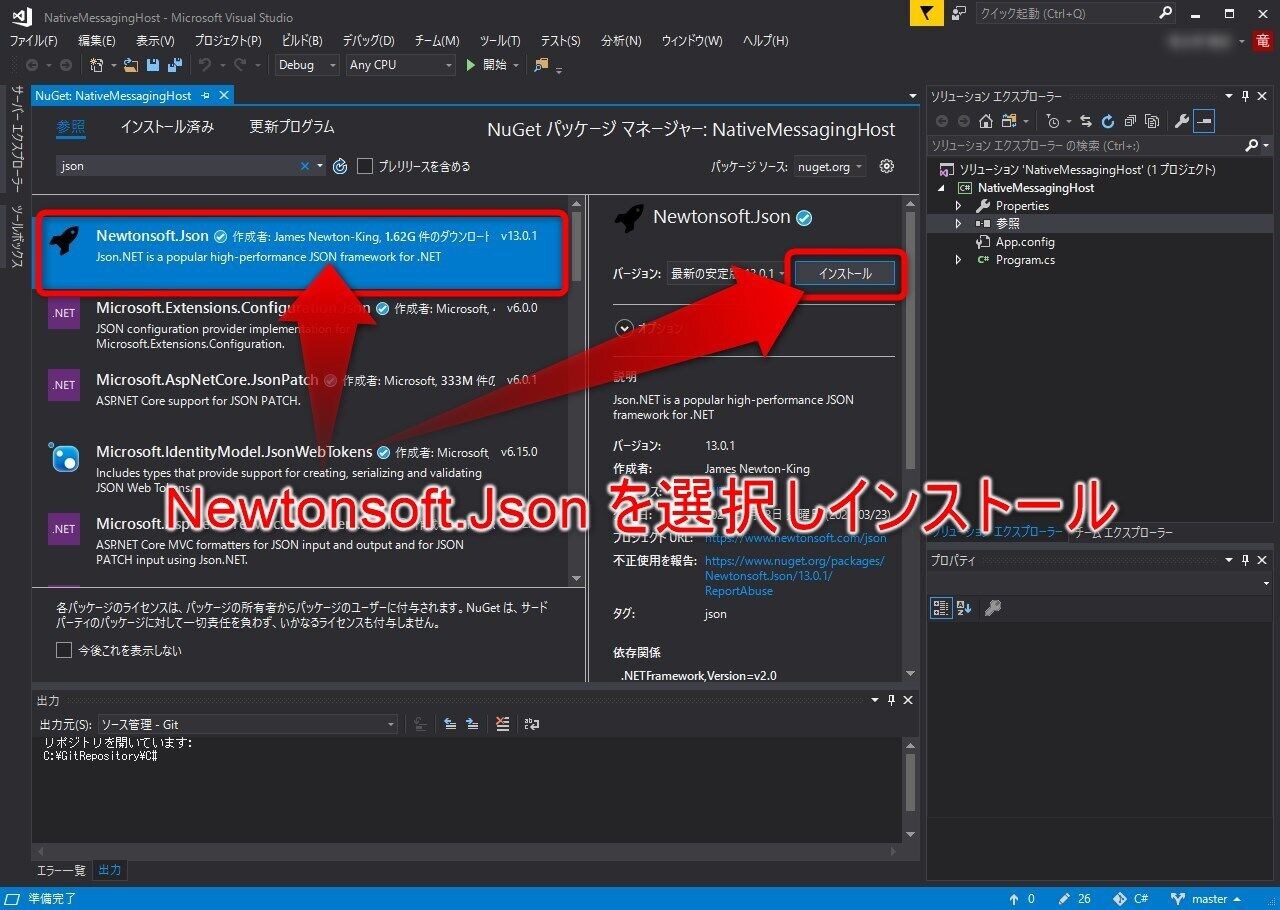The image size is (1280, 910).
Task: Click the Show All Files icon
Action: click(x=1151, y=121)
